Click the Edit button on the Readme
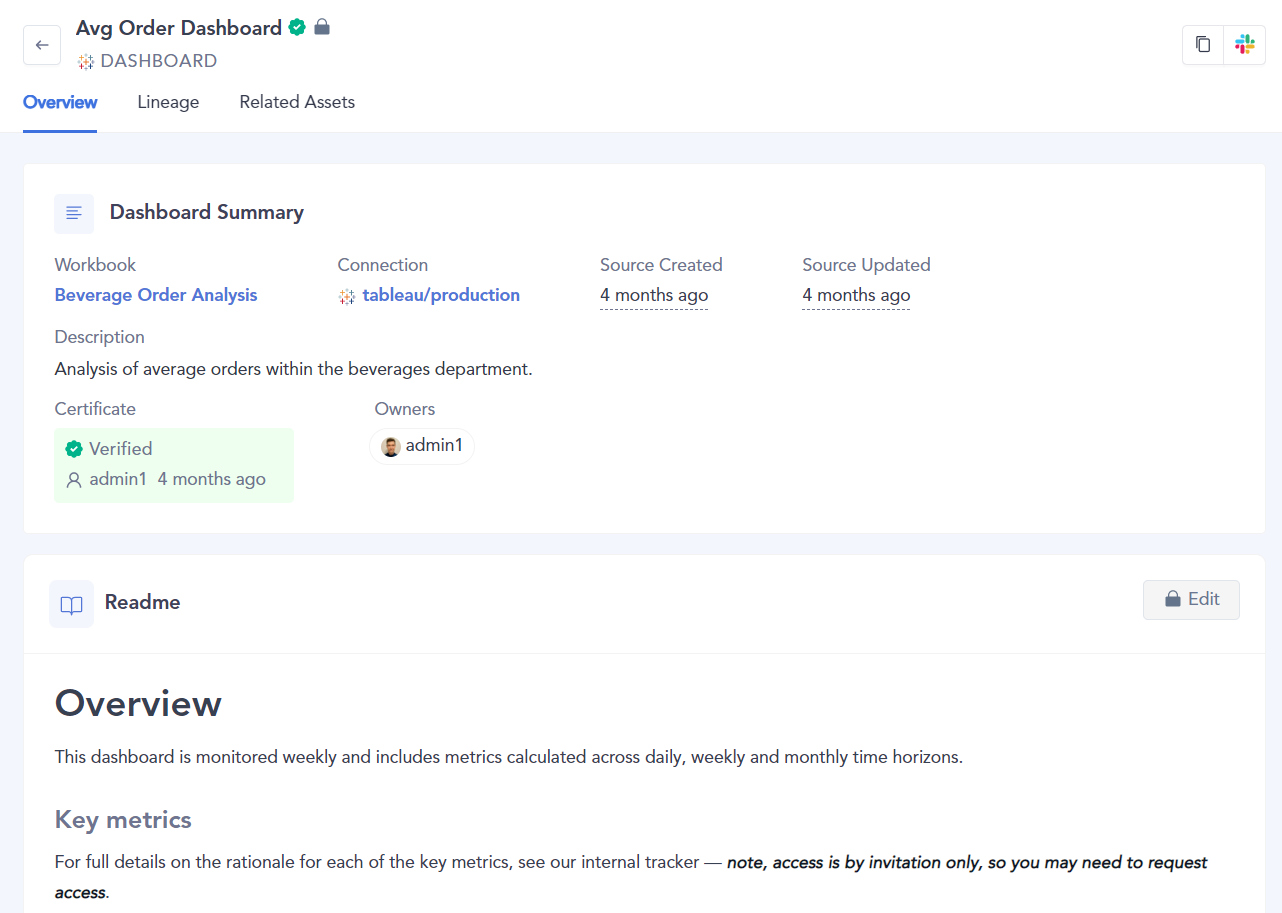The width and height of the screenshot is (1282, 913). pos(1191,599)
